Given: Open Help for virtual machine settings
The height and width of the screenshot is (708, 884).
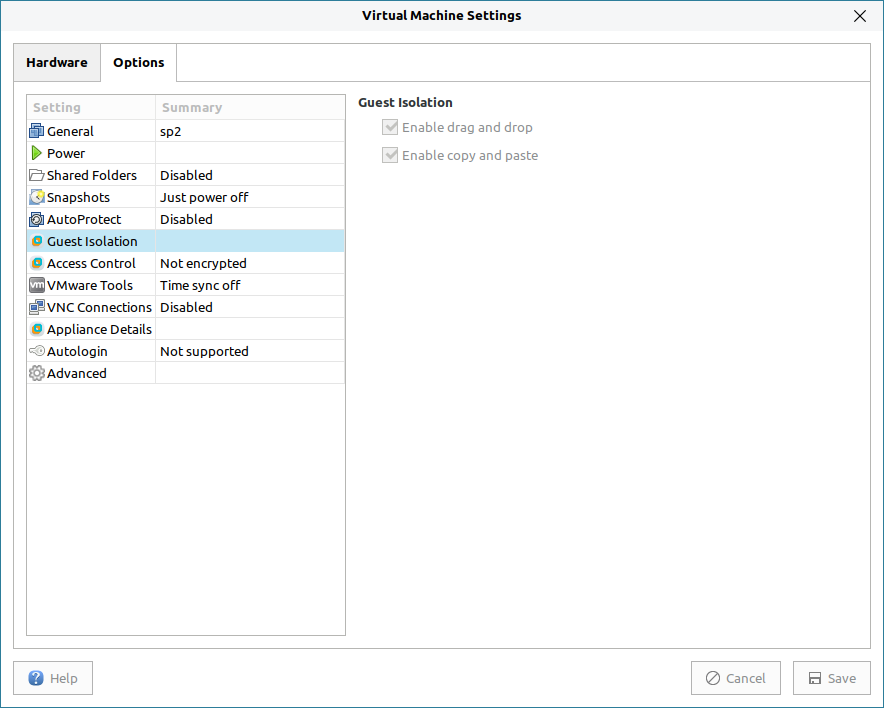Looking at the screenshot, I should pos(53,678).
